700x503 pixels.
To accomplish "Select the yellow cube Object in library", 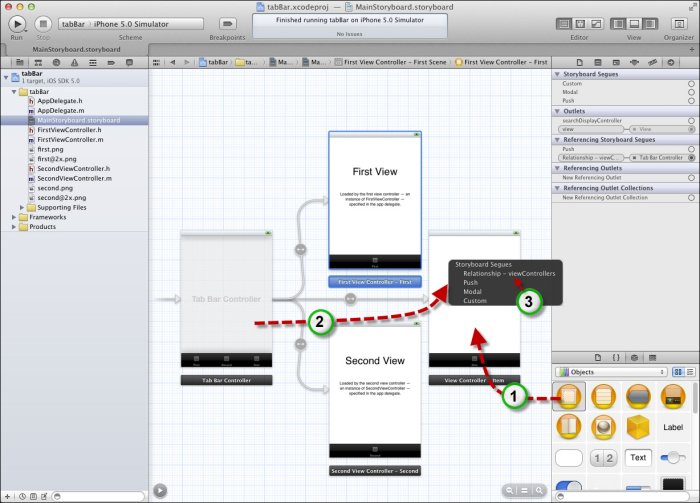I will [637, 428].
